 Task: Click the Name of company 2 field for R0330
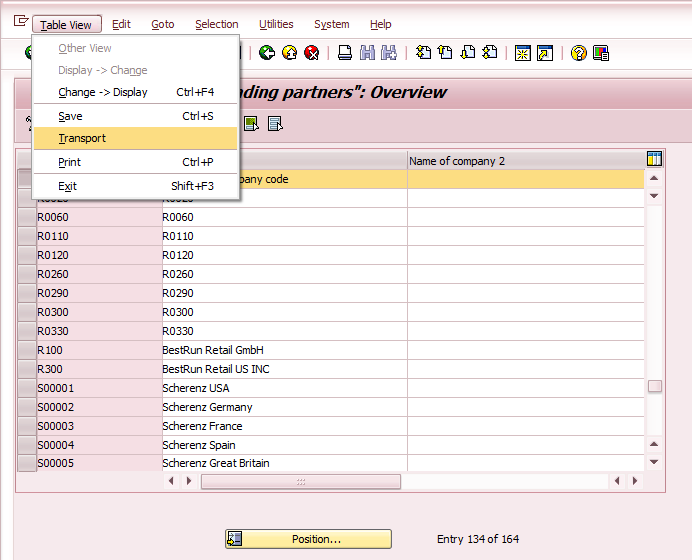526,331
